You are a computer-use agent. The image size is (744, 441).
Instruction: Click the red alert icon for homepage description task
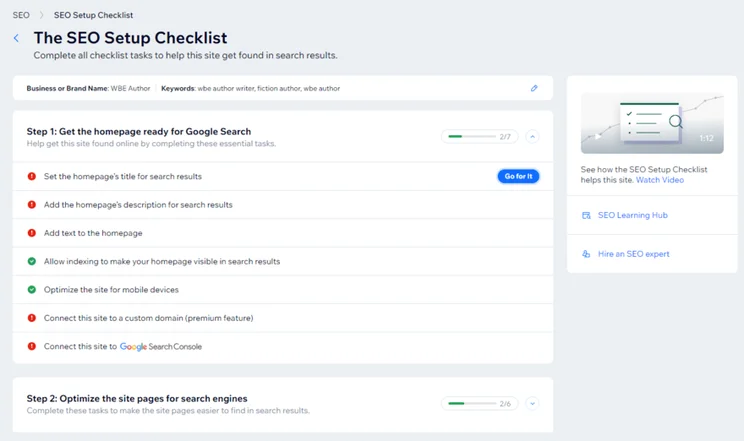(x=32, y=205)
